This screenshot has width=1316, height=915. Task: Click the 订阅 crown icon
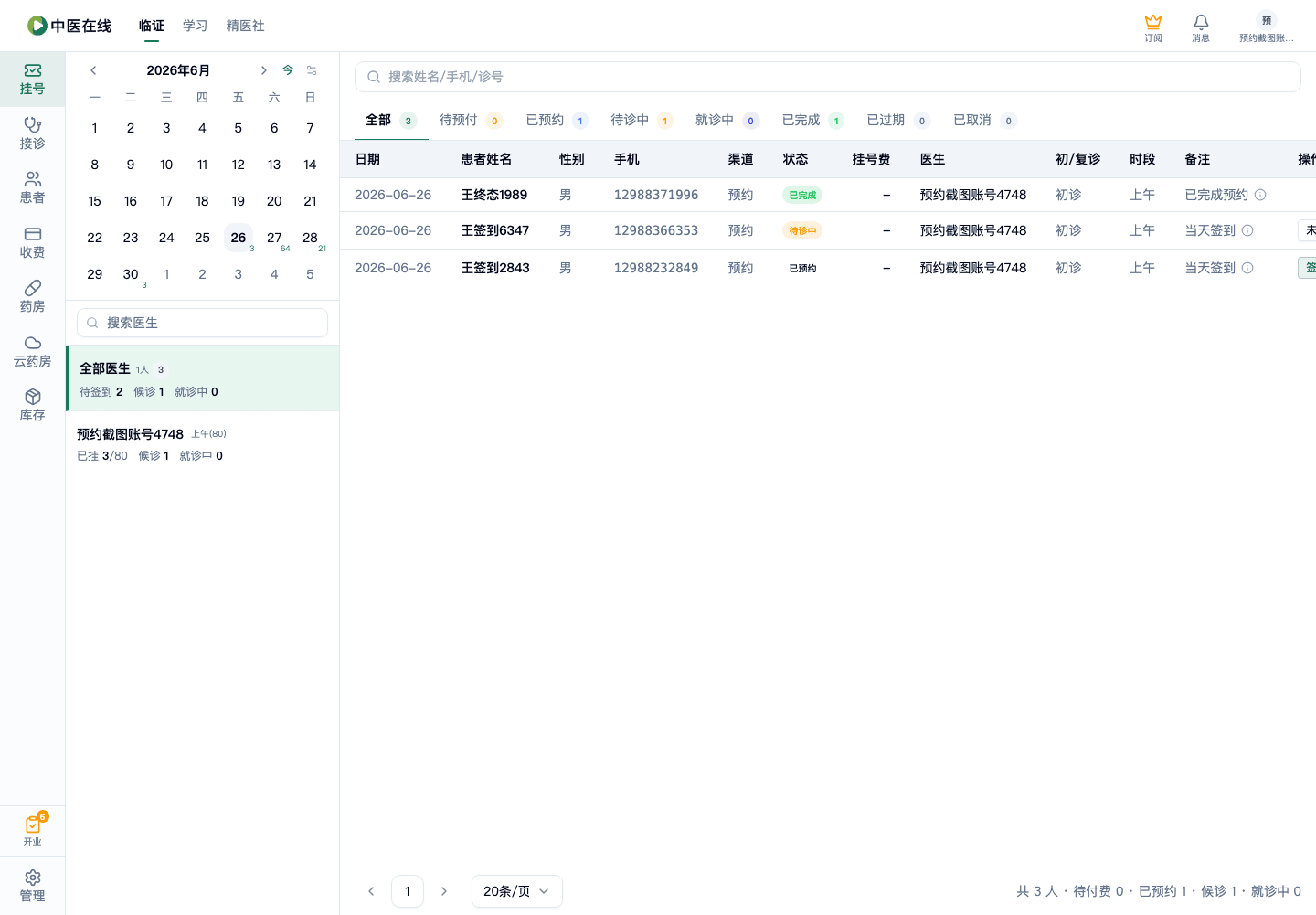[x=1153, y=27]
